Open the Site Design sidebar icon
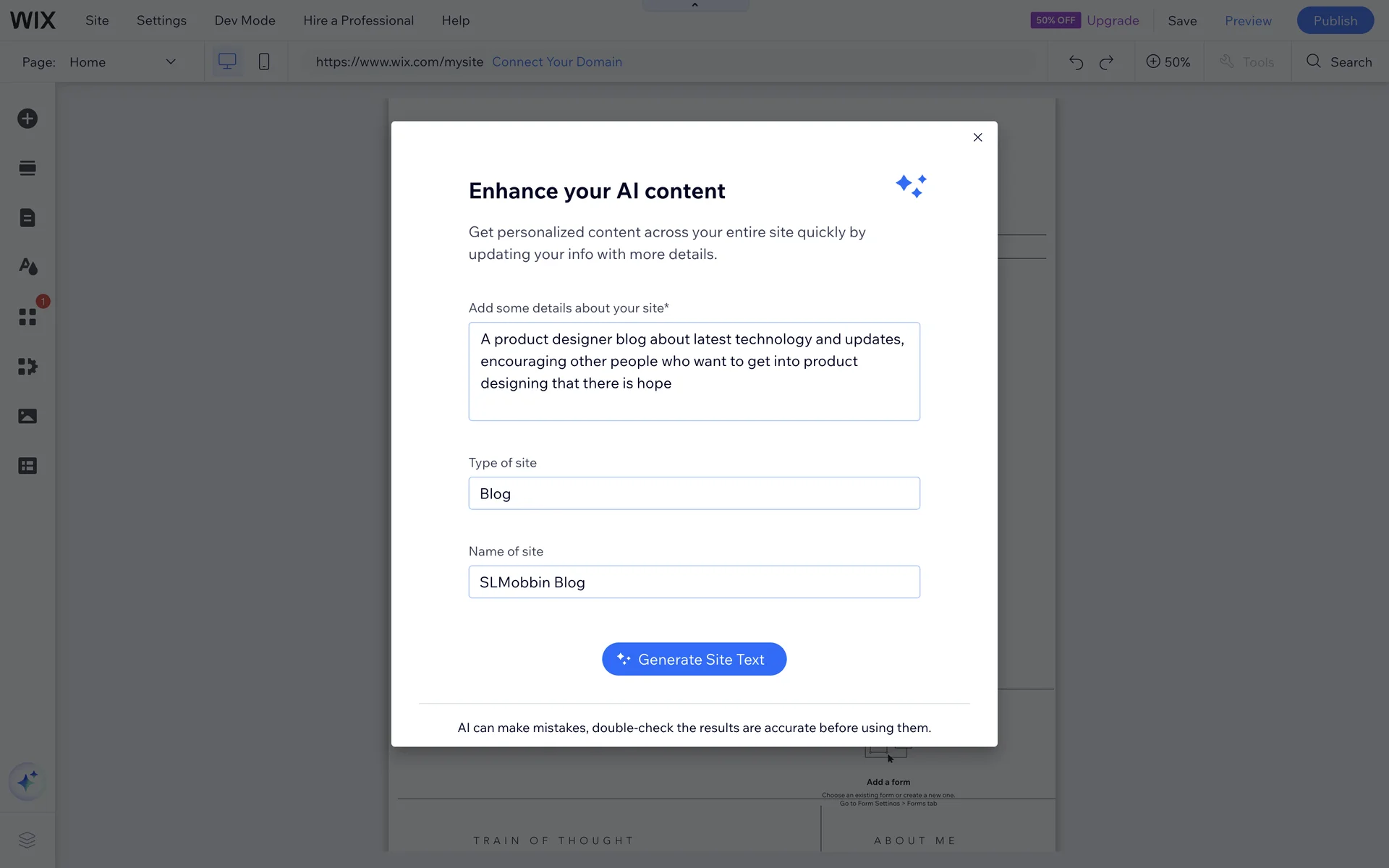Screen dimensions: 1389x868 pyautogui.click(x=27, y=267)
